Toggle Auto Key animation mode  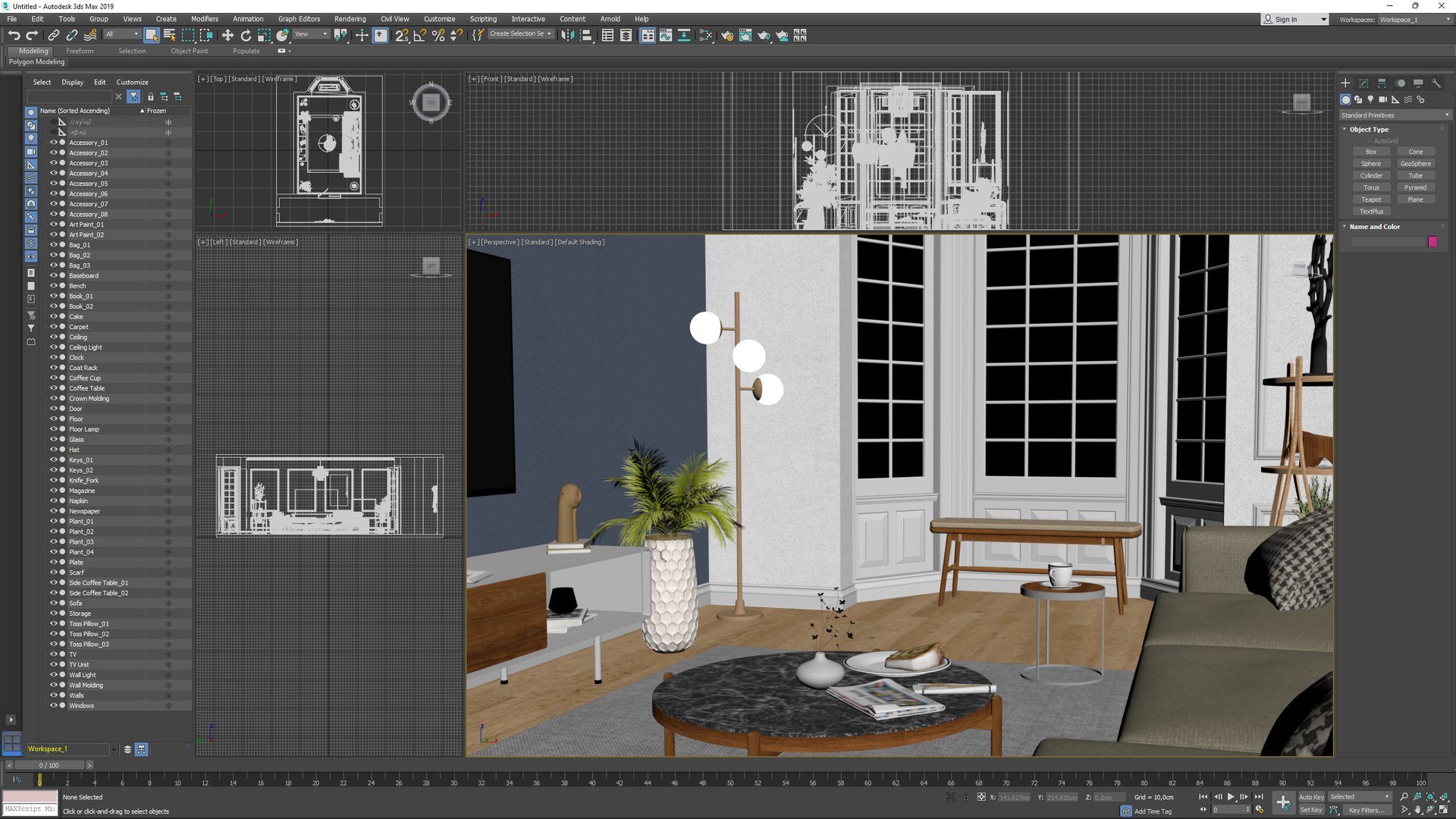[x=1311, y=797]
